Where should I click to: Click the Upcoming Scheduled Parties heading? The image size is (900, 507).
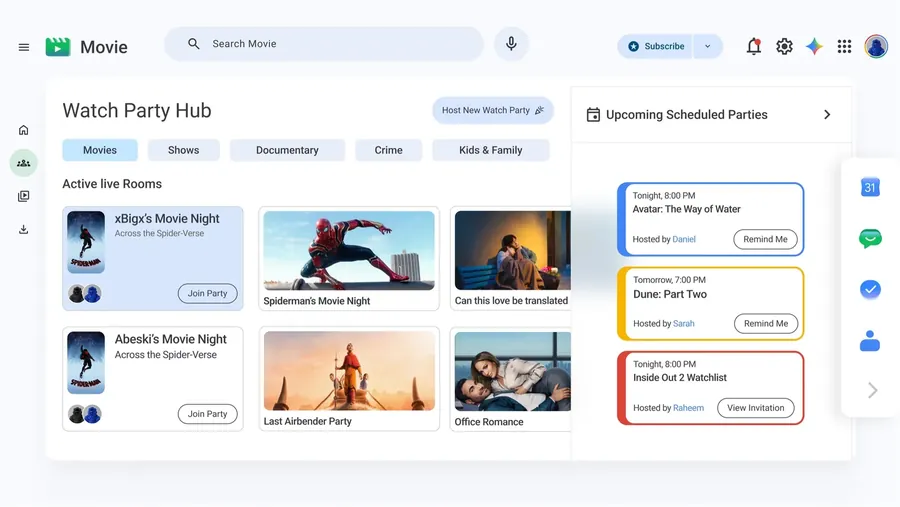tap(686, 115)
